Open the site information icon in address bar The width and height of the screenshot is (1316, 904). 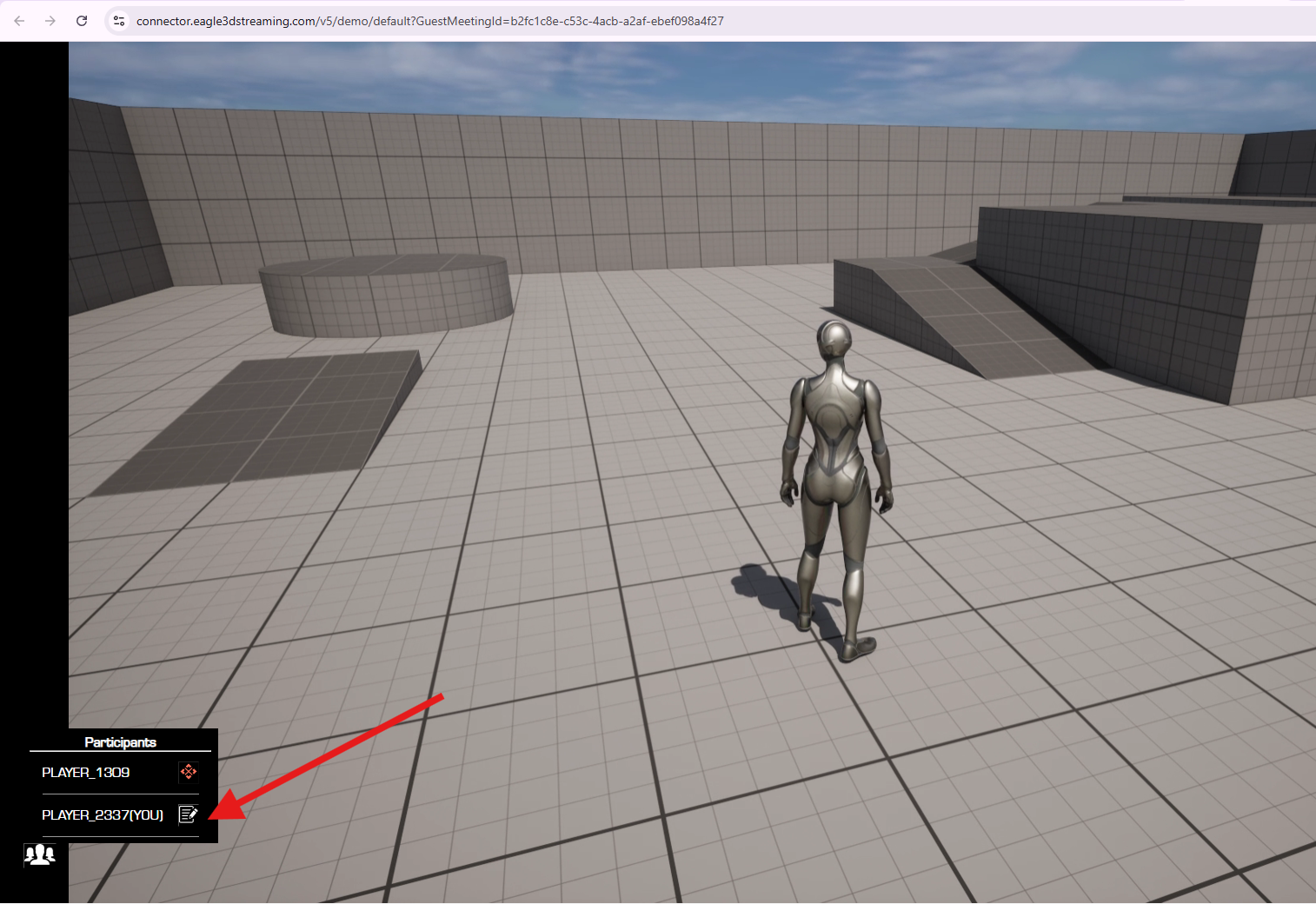point(119,21)
